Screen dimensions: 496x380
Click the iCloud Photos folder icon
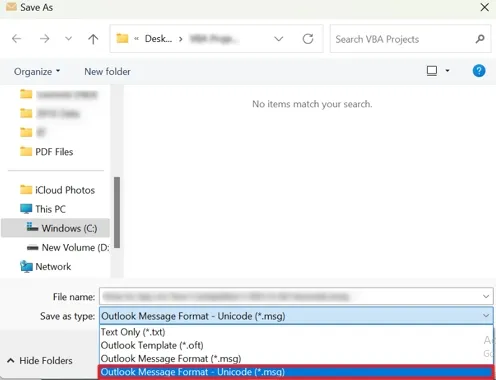pyautogui.click(x=26, y=189)
